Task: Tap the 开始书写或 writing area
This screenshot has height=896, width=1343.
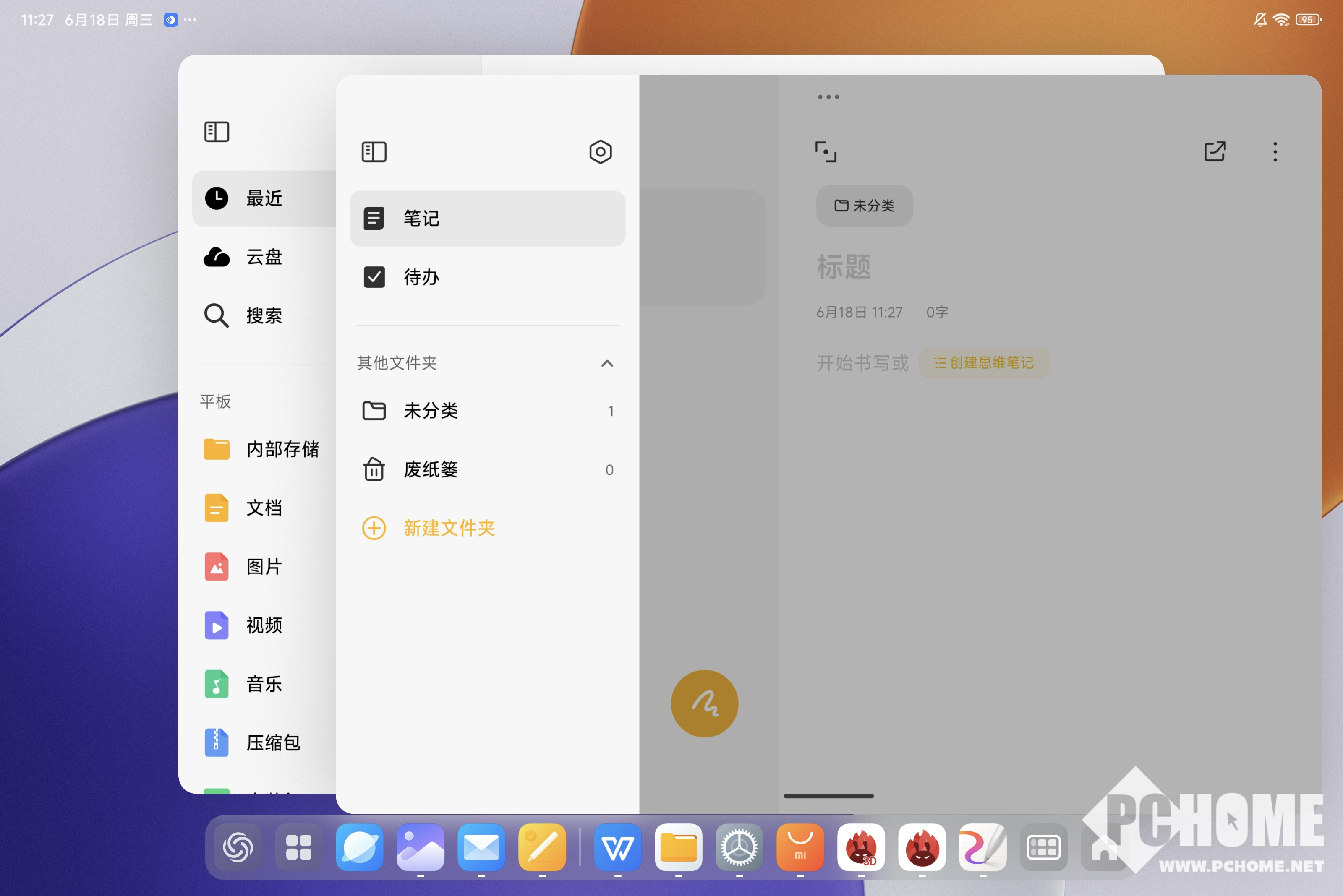Action: [862, 363]
